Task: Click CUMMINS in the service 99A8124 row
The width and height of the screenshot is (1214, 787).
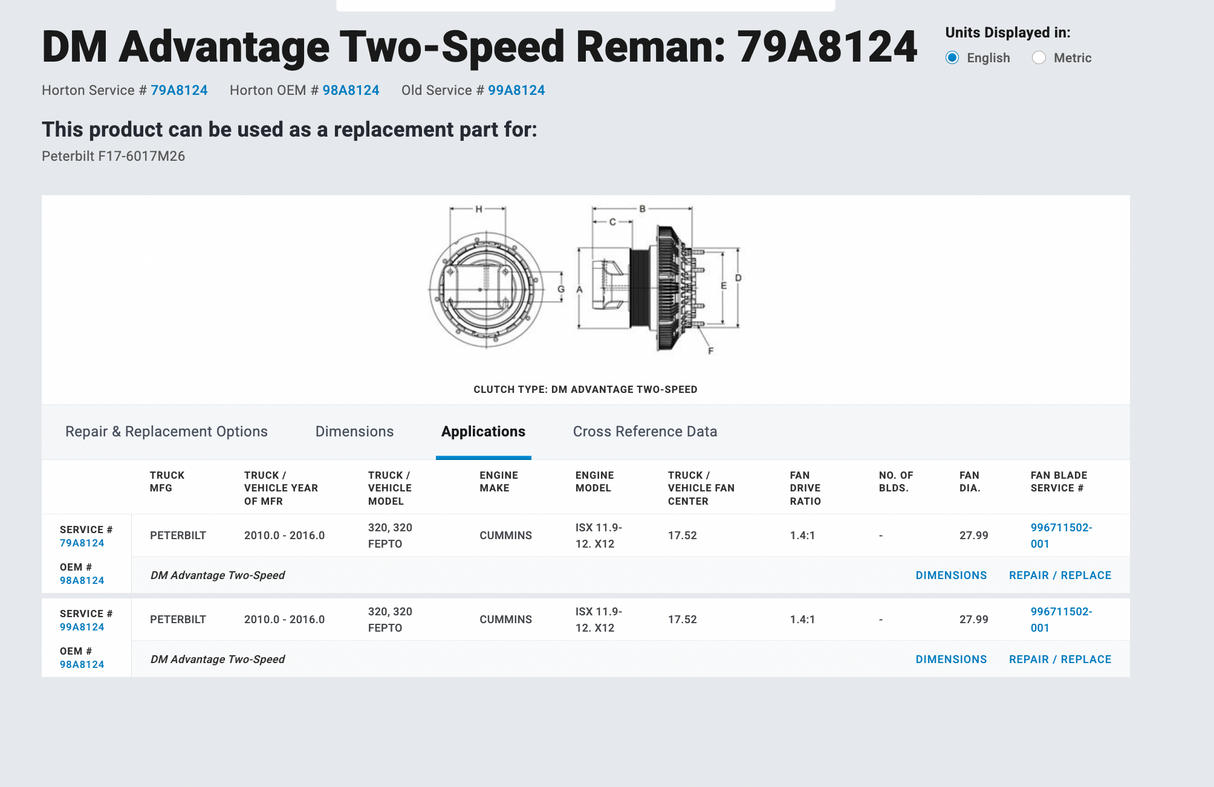Action: coord(506,619)
